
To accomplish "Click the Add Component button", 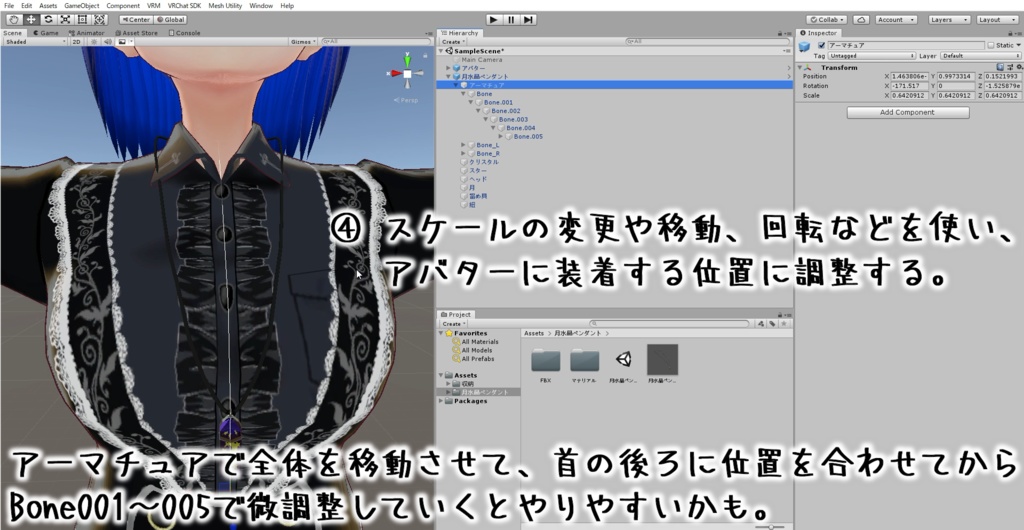I will [x=908, y=112].
